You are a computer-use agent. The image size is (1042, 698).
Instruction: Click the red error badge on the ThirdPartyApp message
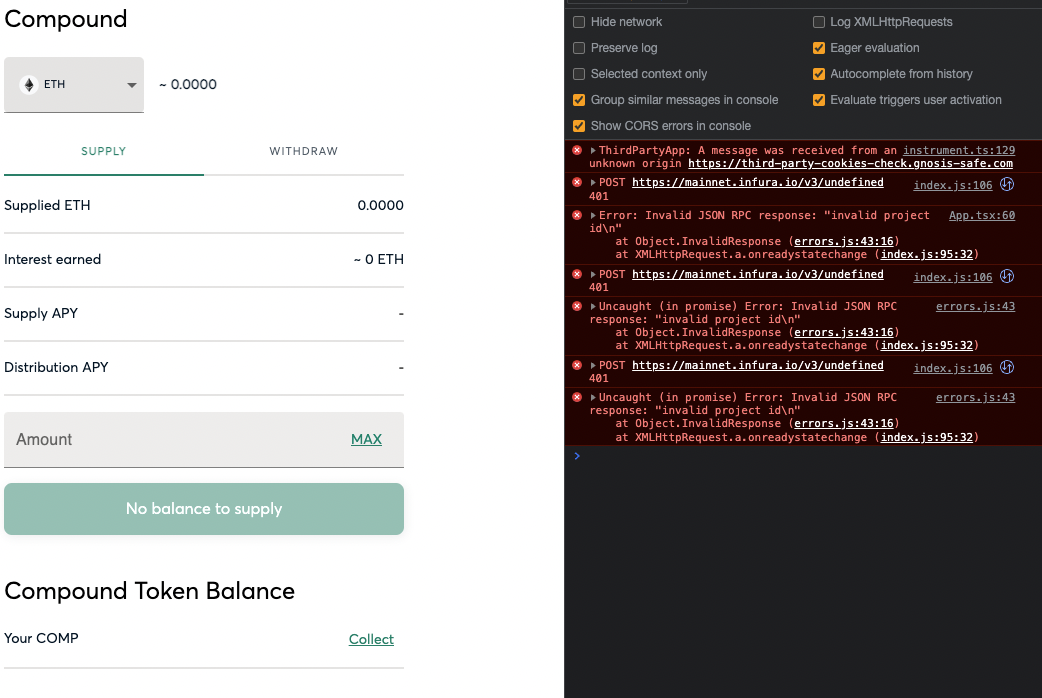pos(577,150)
